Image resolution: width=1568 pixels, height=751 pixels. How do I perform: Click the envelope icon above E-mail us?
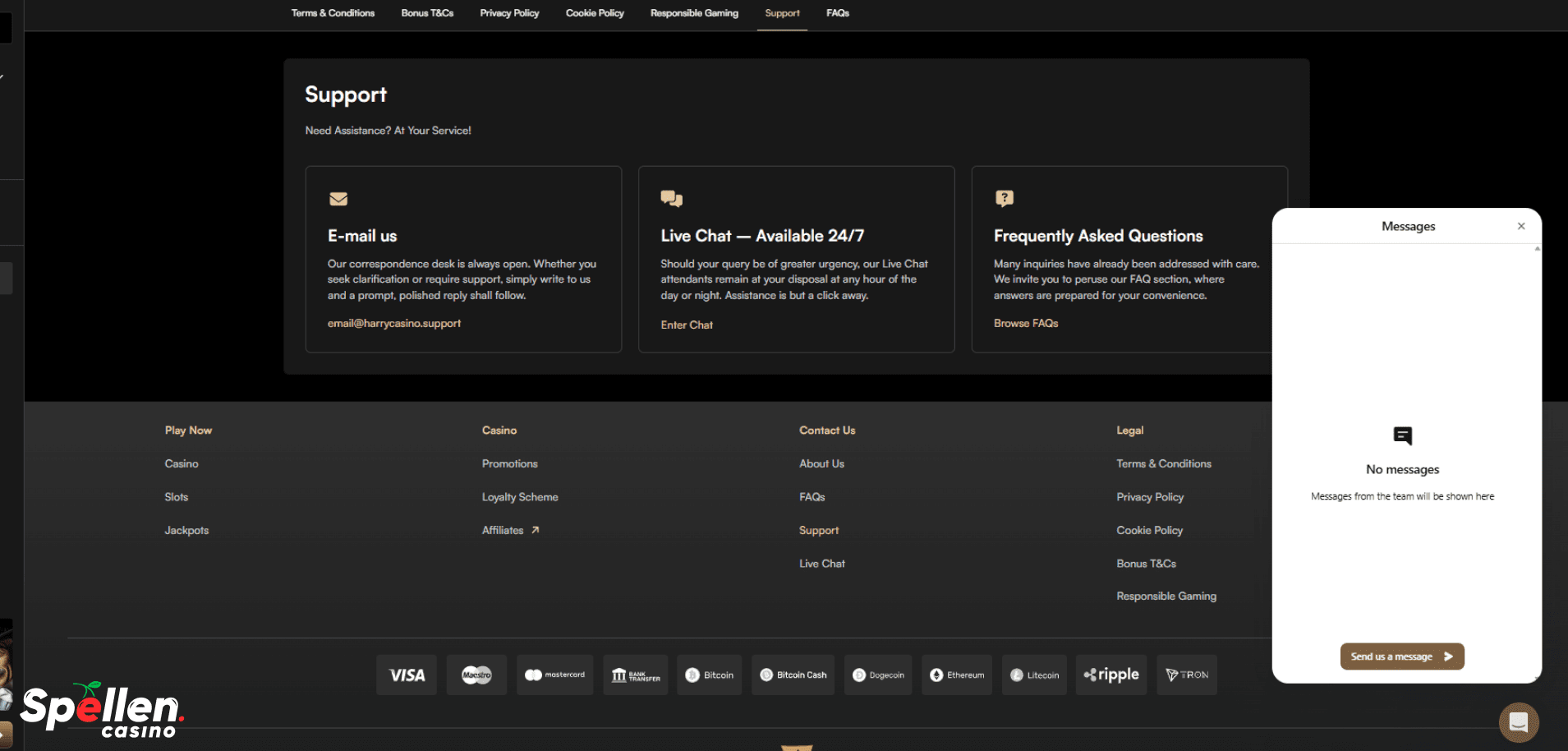click(338, 199)
